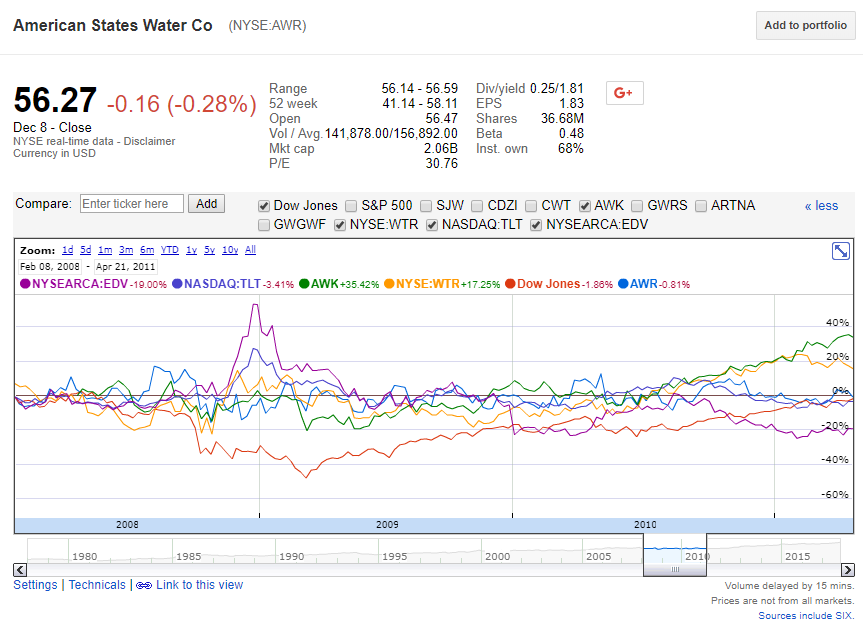Set chart zoom to 10y
This screenshot has width=863, height=638.
pos(230,250)
